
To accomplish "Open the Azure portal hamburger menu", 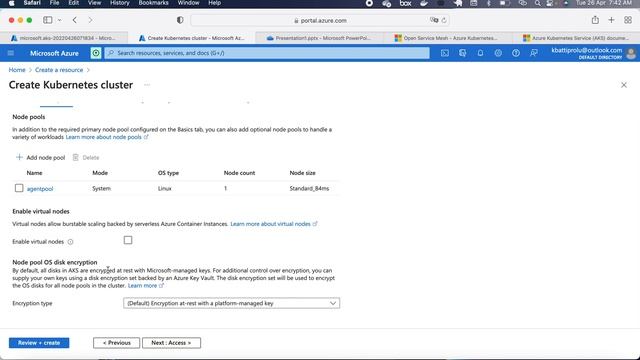I will pos(11,53).
